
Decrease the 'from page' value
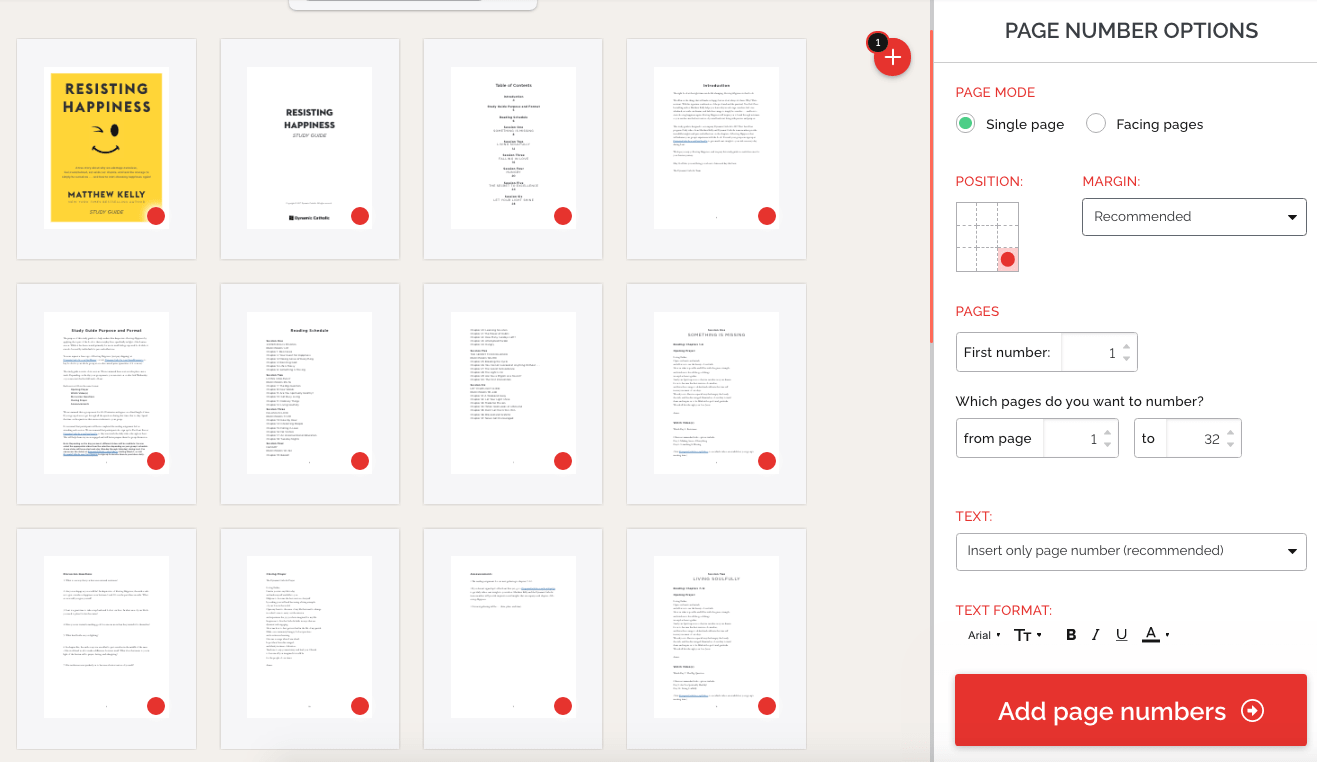click(x=1108, y=445)
